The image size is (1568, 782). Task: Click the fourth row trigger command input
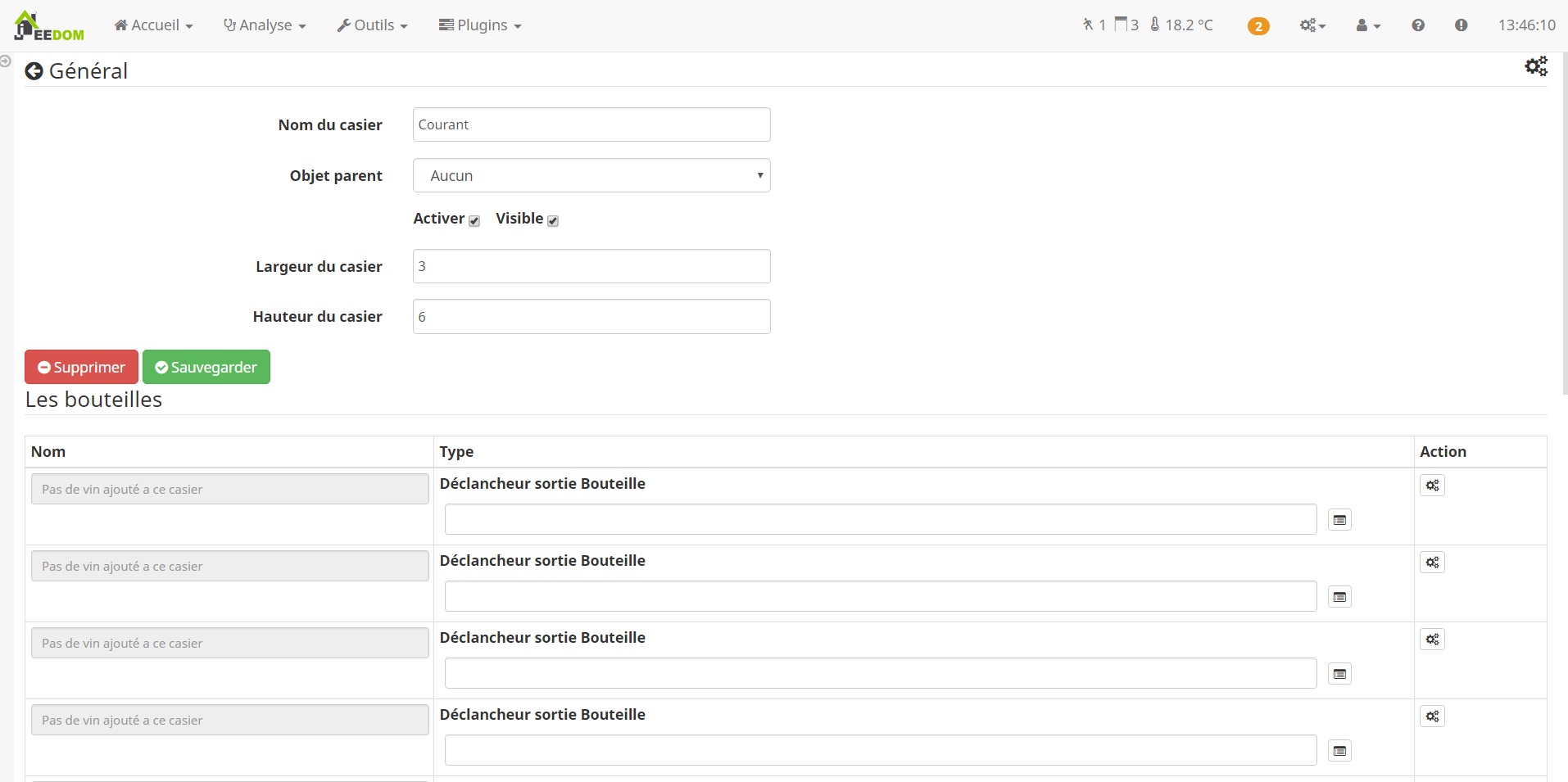881,750
